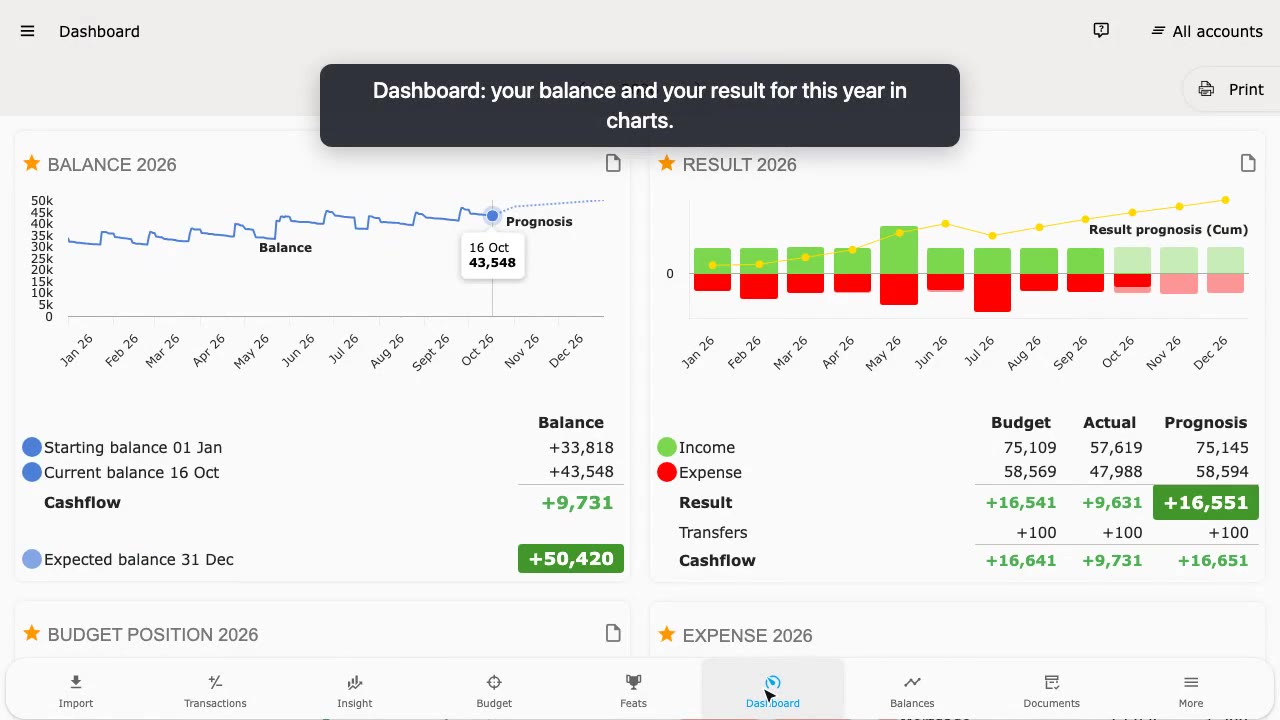Open the Documents tab
The width and height of the screenshot is (1280, 720).
(x=1052, y=690)
